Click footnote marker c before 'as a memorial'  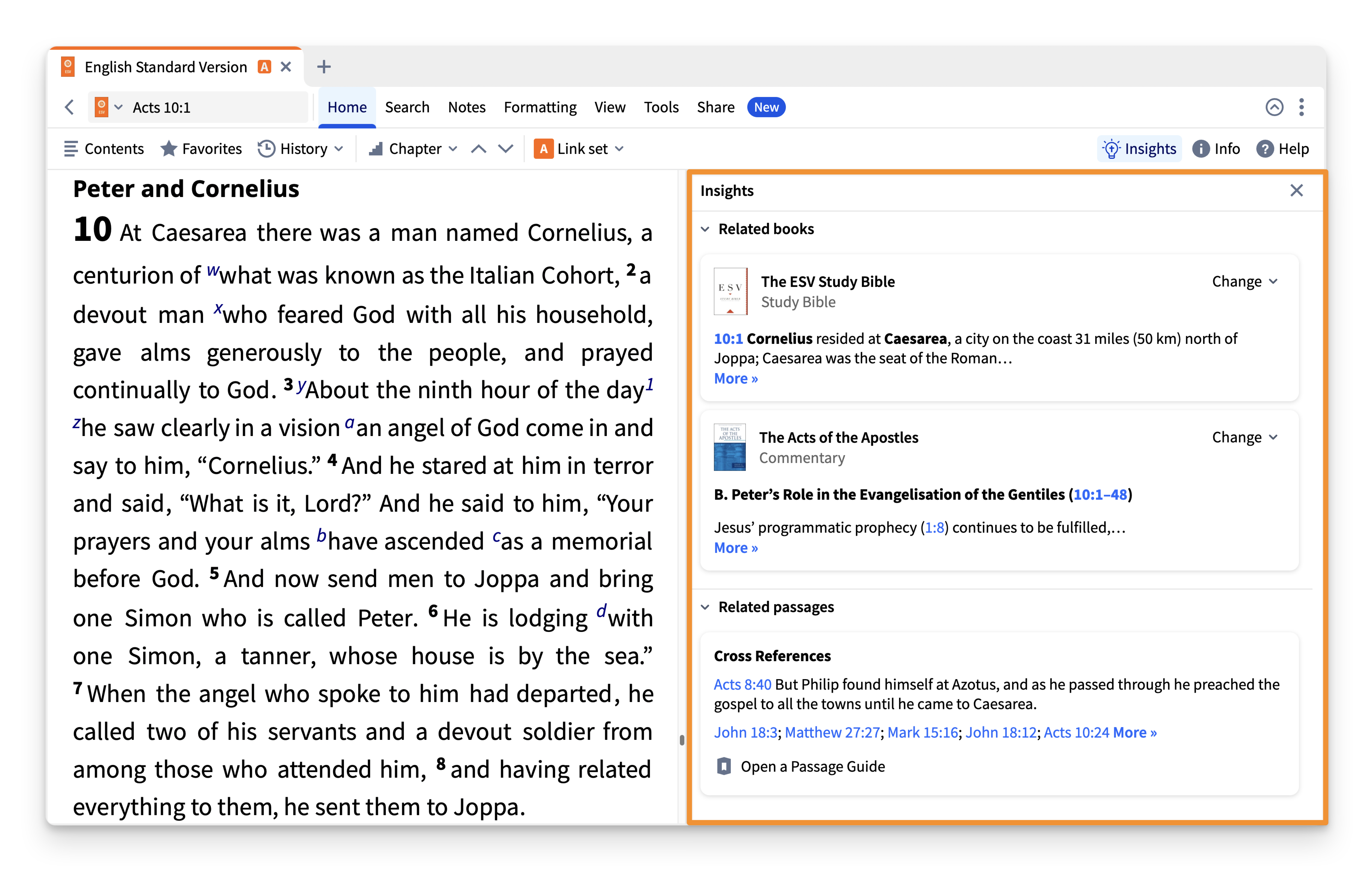pos(496,536)
